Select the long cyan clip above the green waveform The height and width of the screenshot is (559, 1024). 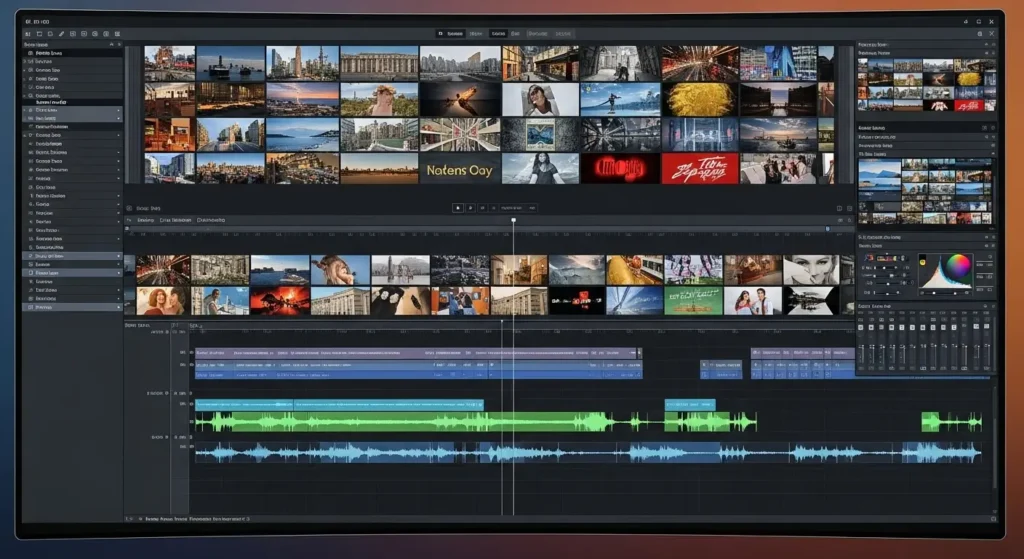click(x=340, y=405)
